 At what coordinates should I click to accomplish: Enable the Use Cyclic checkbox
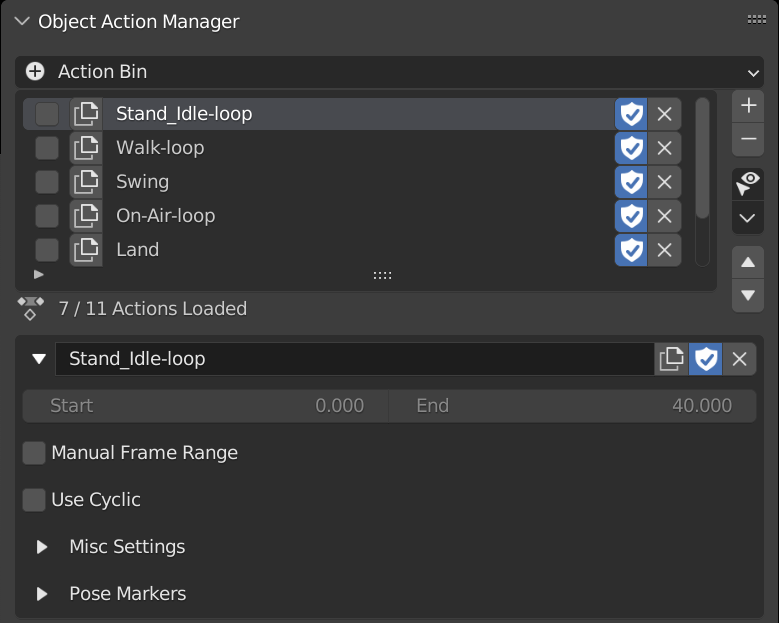click(34, 500)
